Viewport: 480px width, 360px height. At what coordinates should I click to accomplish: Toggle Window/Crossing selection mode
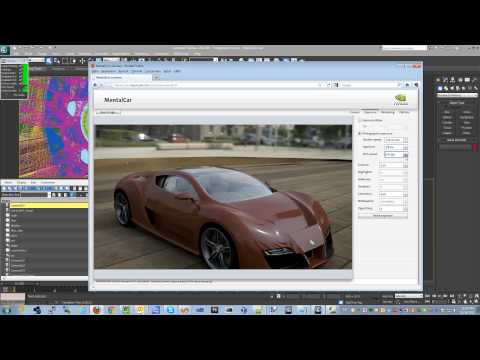pyautogui.click(x=73, y=61)
